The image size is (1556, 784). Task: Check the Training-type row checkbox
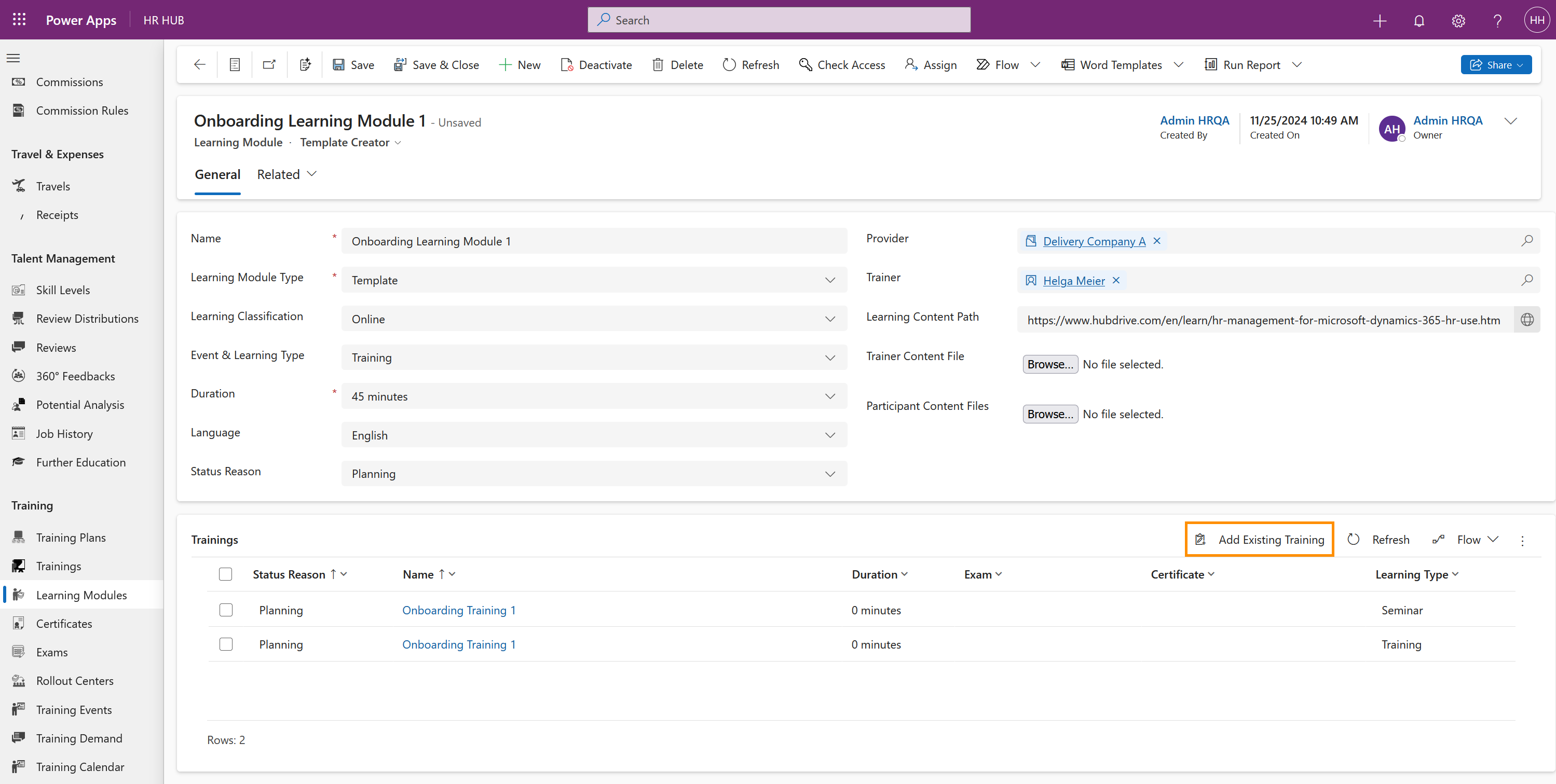226,644
